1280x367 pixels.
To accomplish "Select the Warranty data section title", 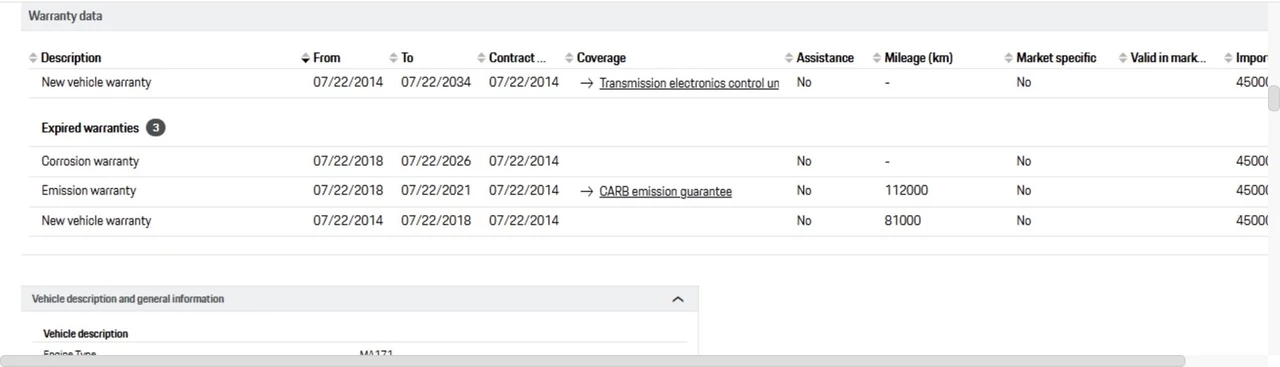I will pos(65,17).
